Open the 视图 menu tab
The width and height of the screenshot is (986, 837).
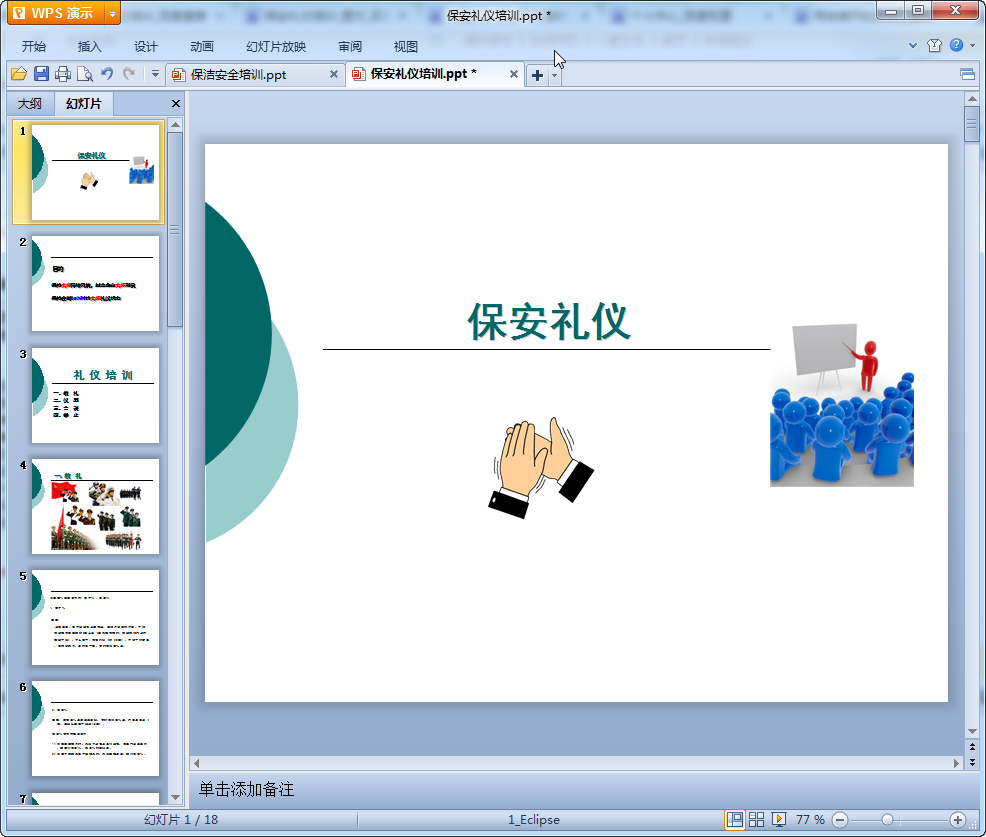click(406, 47)
